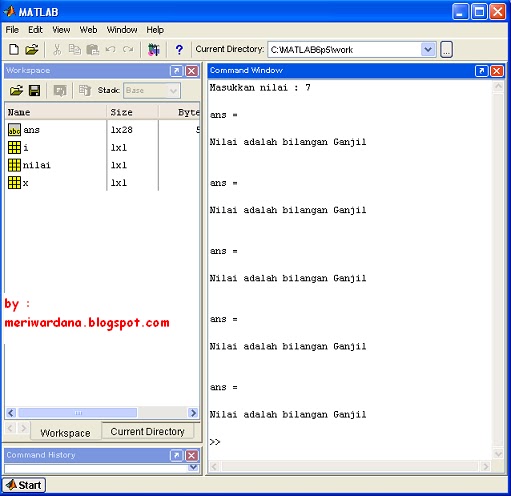Click the nilai variable grid icon
The height and width of the screenshot is (496, 511).
coord(14,165)
